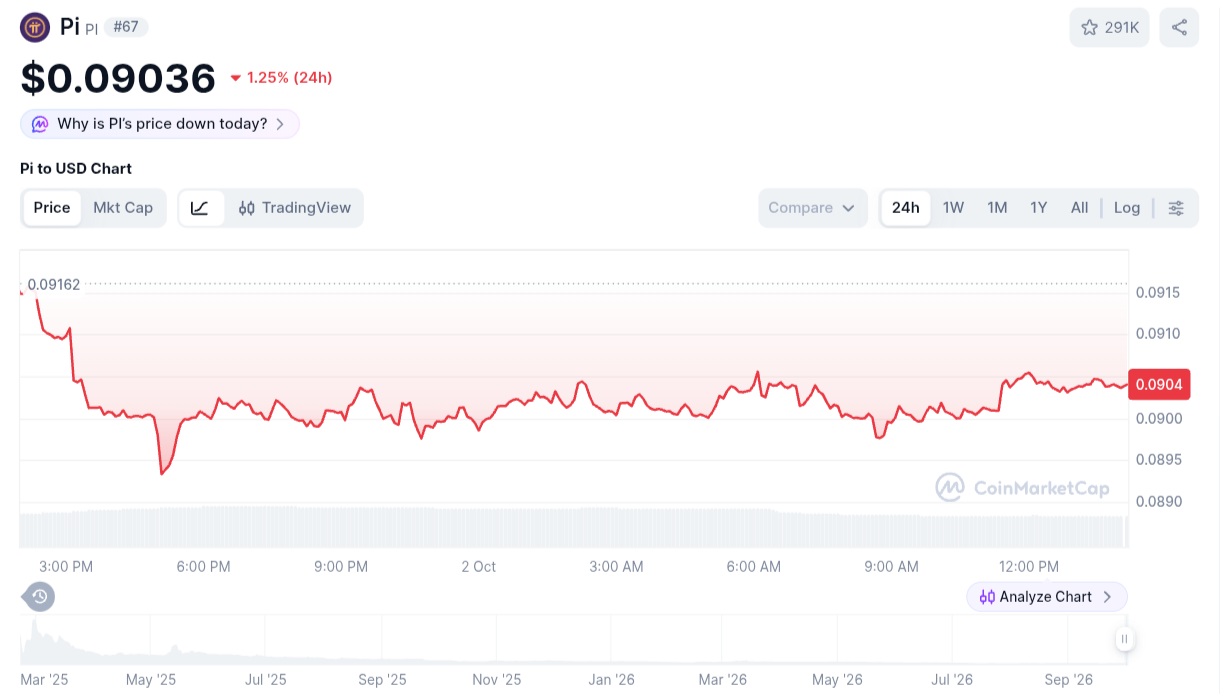The width and height of the screenshot is (1220, 694).
Task: Open the Compare dropdown
Action: tap(812, 208)
